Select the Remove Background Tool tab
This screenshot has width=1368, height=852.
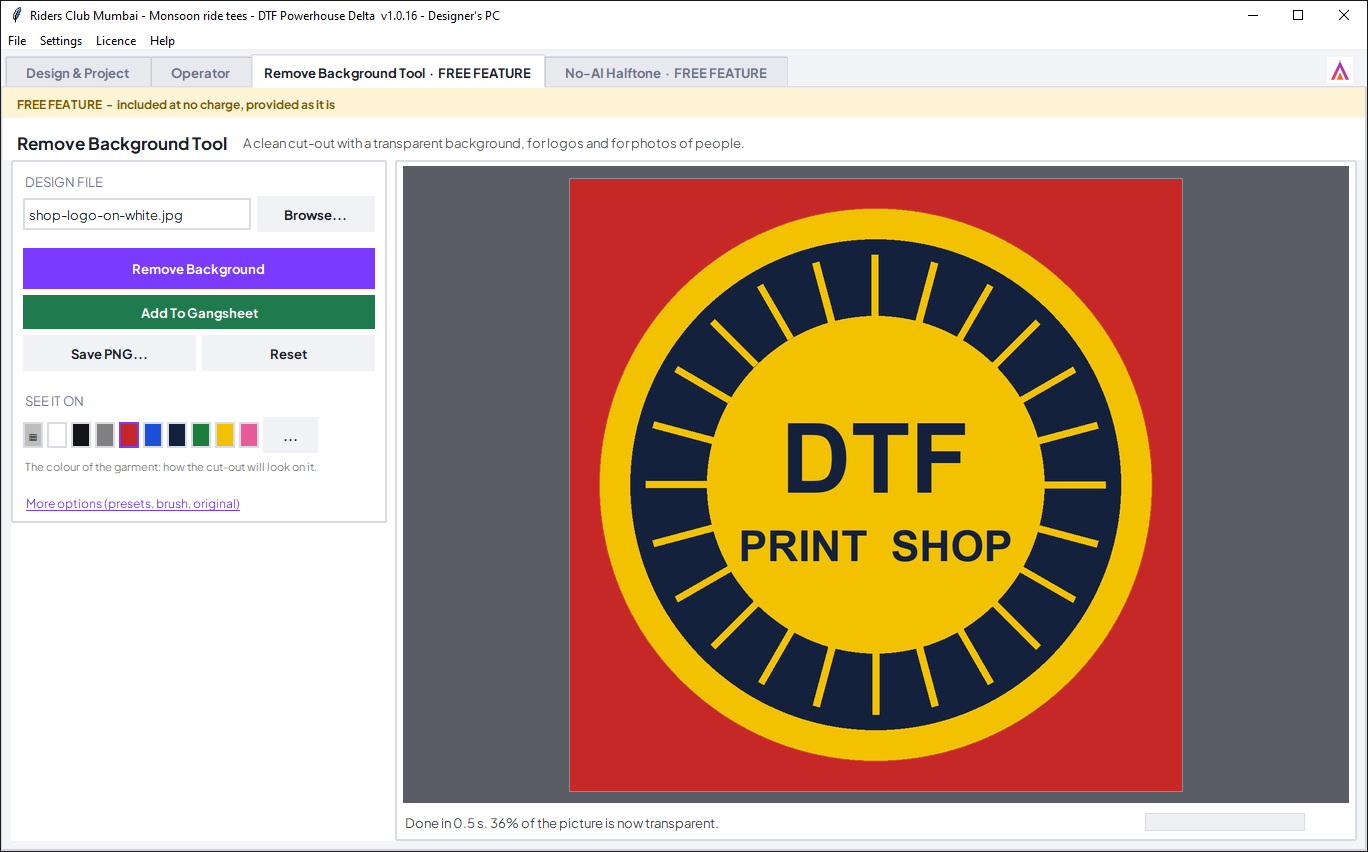398,73
